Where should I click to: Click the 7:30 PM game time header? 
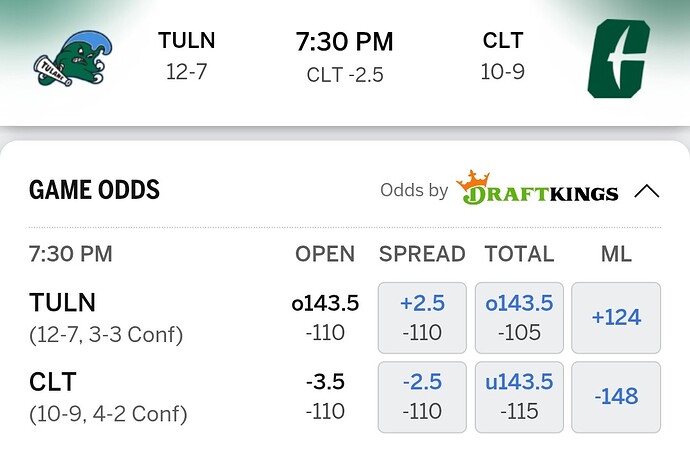point(344,42)
